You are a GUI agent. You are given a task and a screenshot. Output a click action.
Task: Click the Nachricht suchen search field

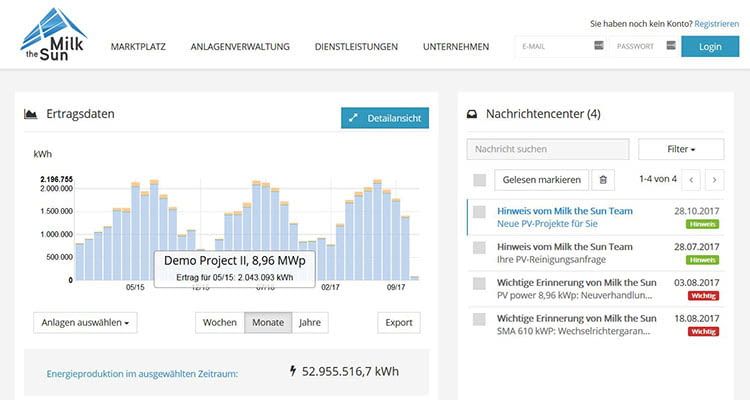pos(548,149)
